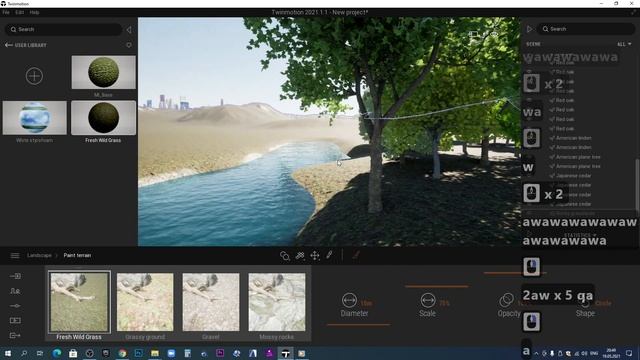
Task: Select the White styrofoam material
Action: coord(34,118)
